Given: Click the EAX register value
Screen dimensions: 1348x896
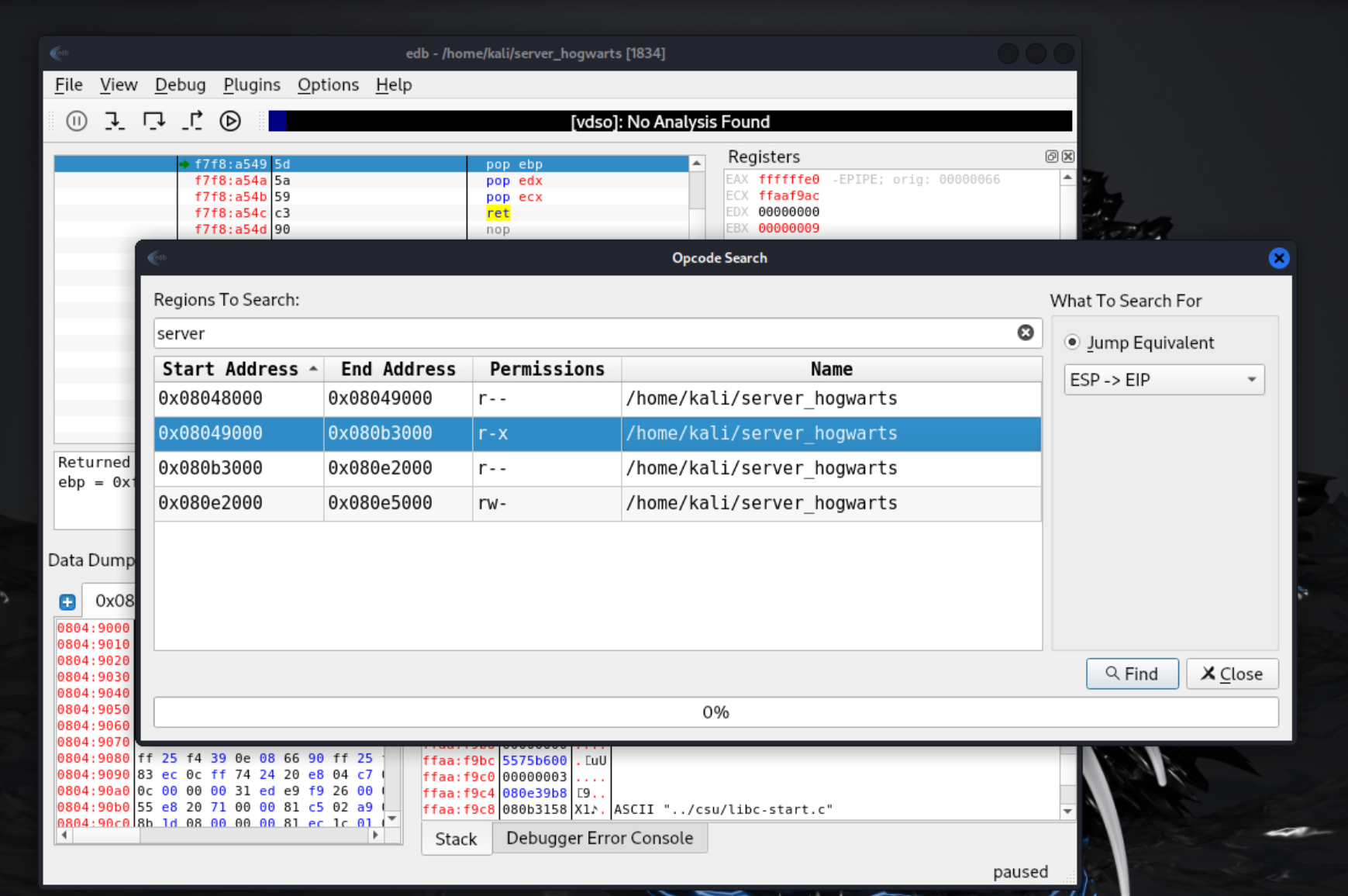Looking at the screenshot, I should coord(788,179).
